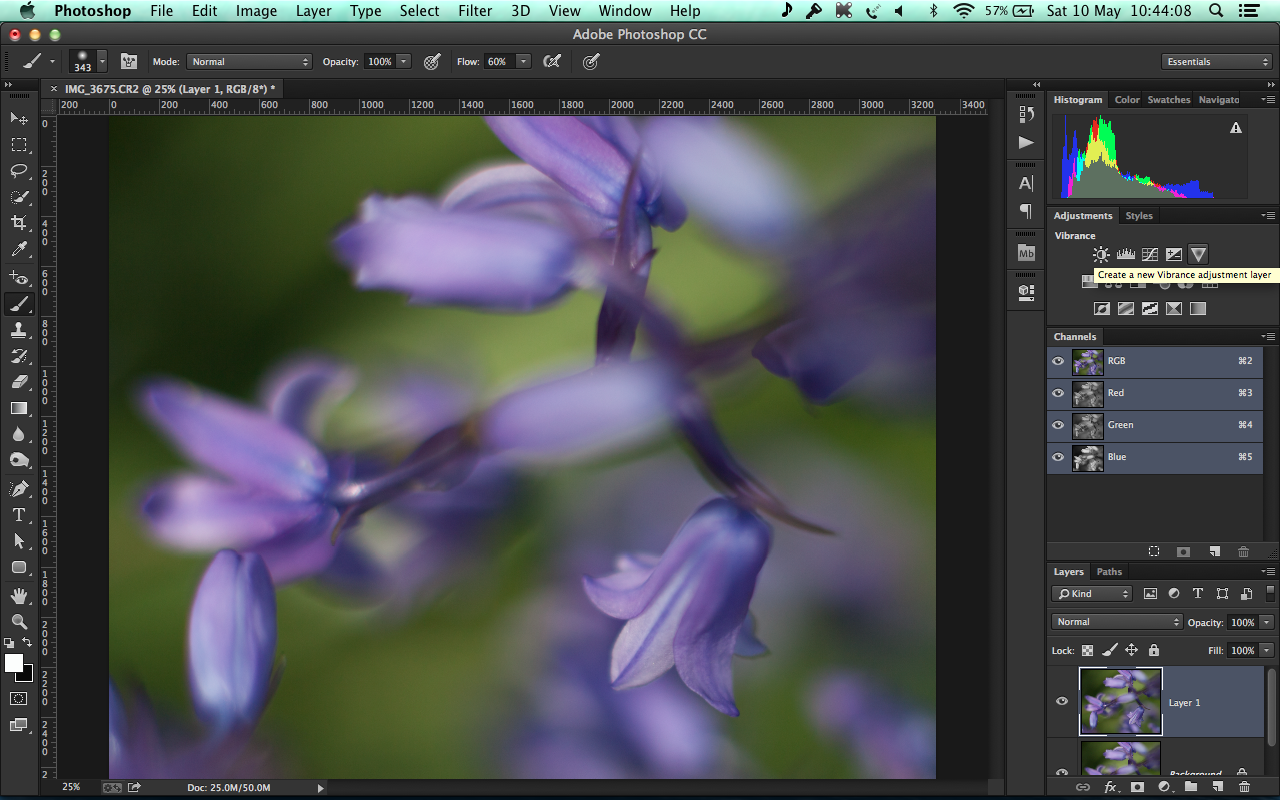Select the Horizontal Type tool
This screenshot has width=1280, height=800.
click(19, 515)
